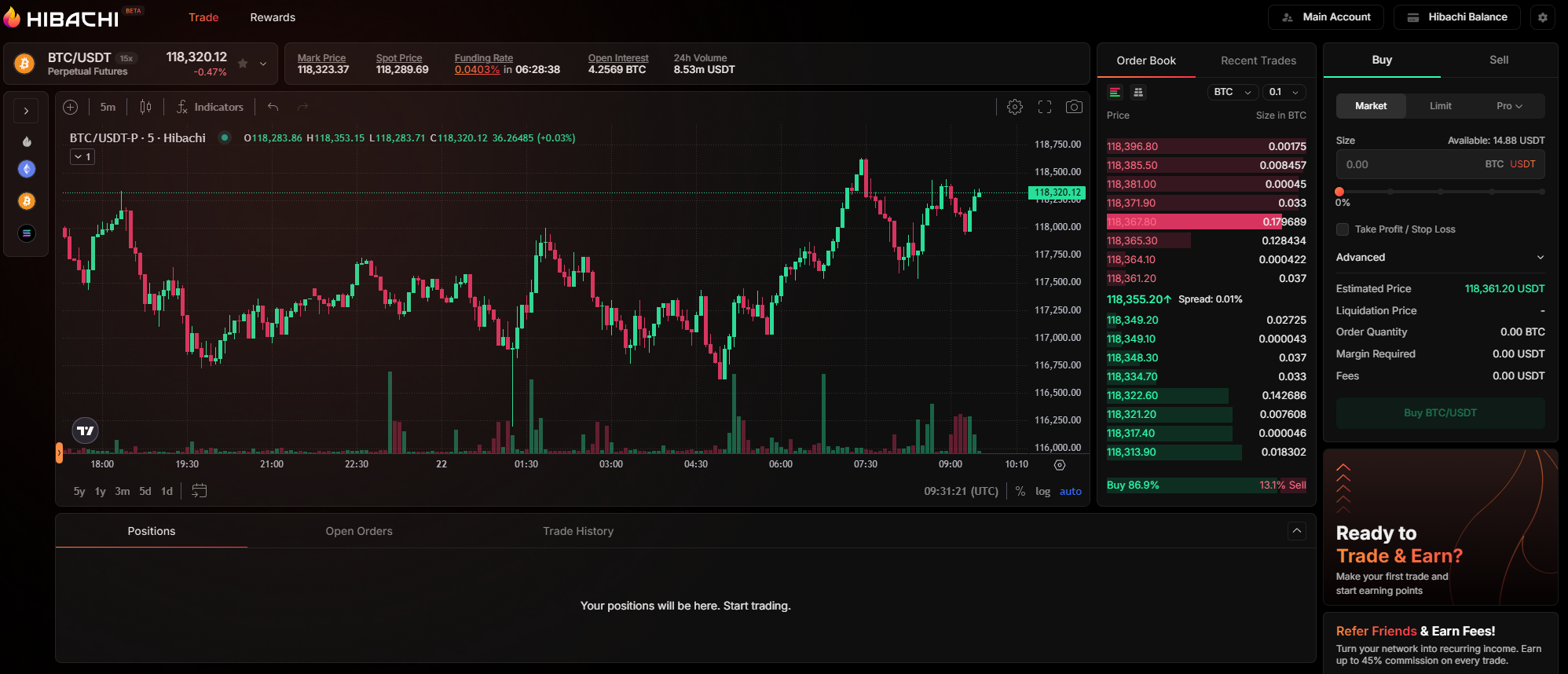Click the 118,322.60 bid price row
The image size is (1568, 674).
click(x=1206, y=395)
